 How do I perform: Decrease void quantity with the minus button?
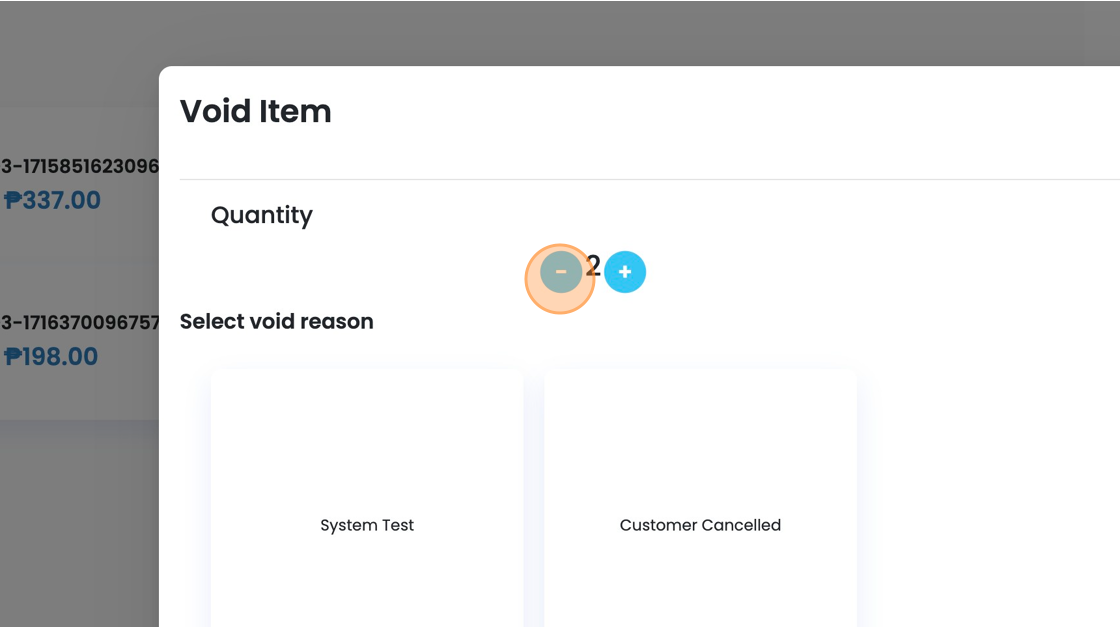point(561,271)
